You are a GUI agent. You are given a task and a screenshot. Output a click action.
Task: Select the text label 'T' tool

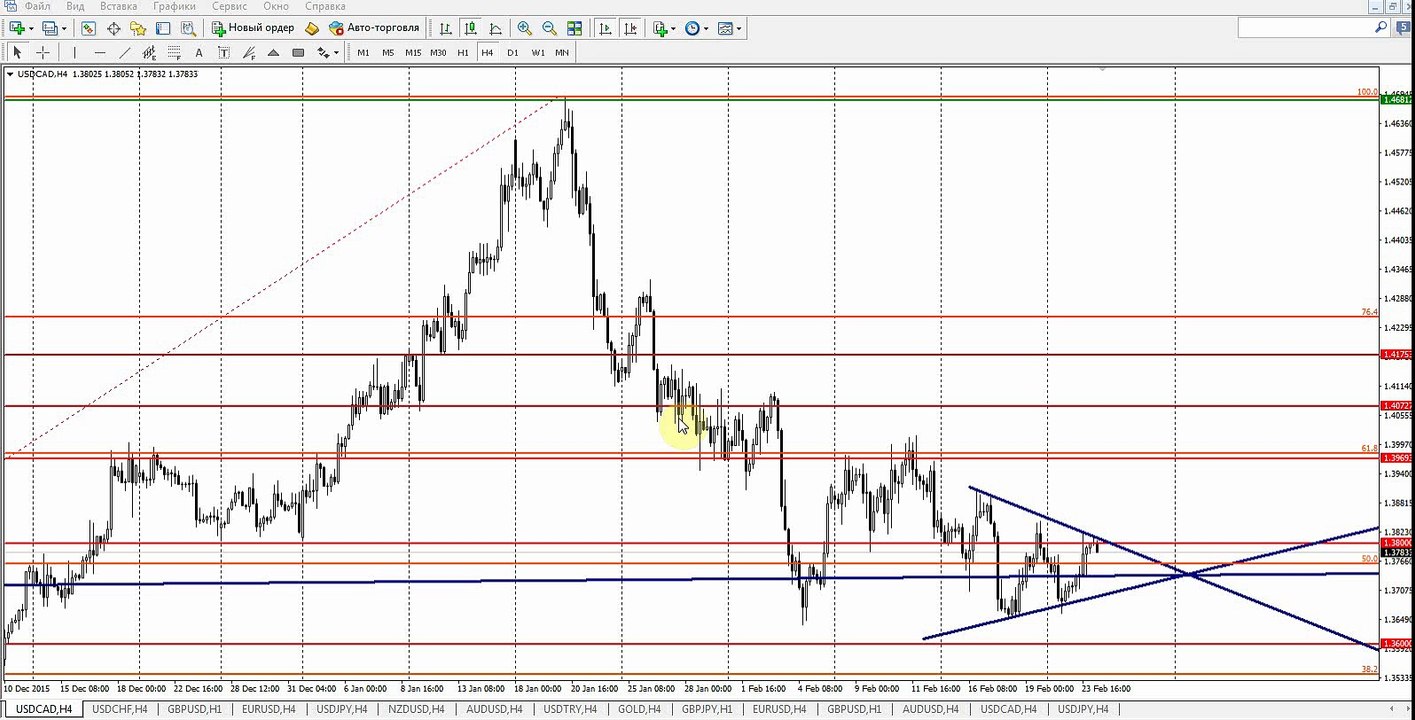pos(224,52)
